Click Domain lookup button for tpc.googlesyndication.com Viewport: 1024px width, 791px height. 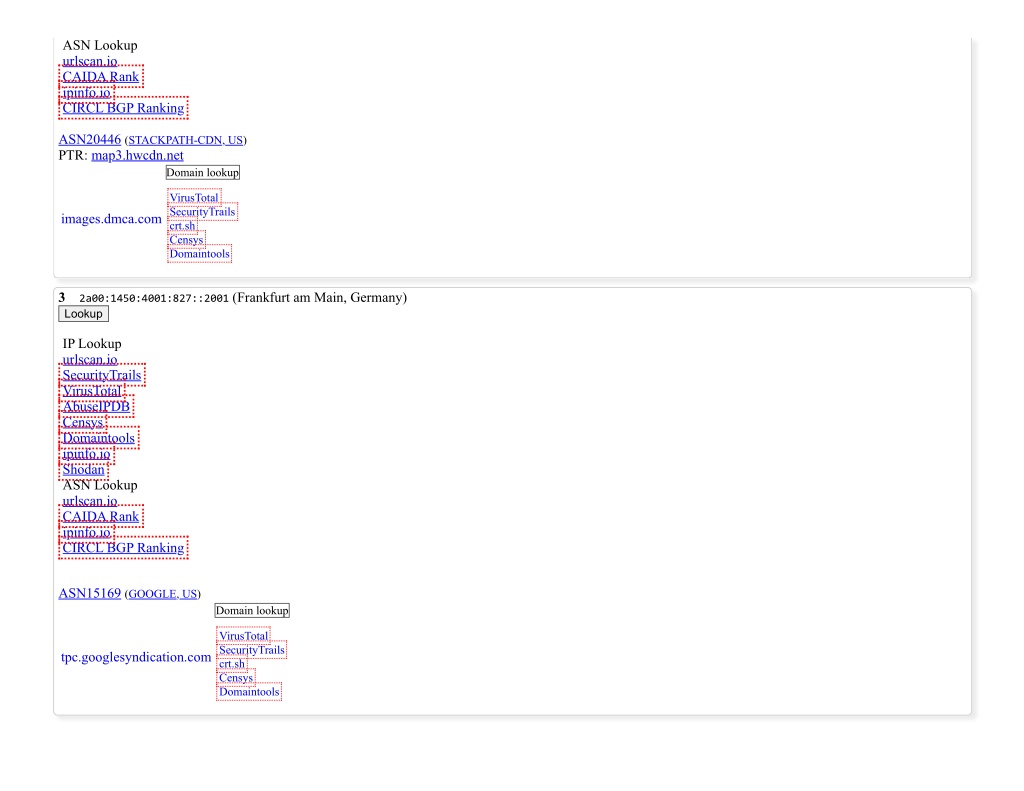252,611
